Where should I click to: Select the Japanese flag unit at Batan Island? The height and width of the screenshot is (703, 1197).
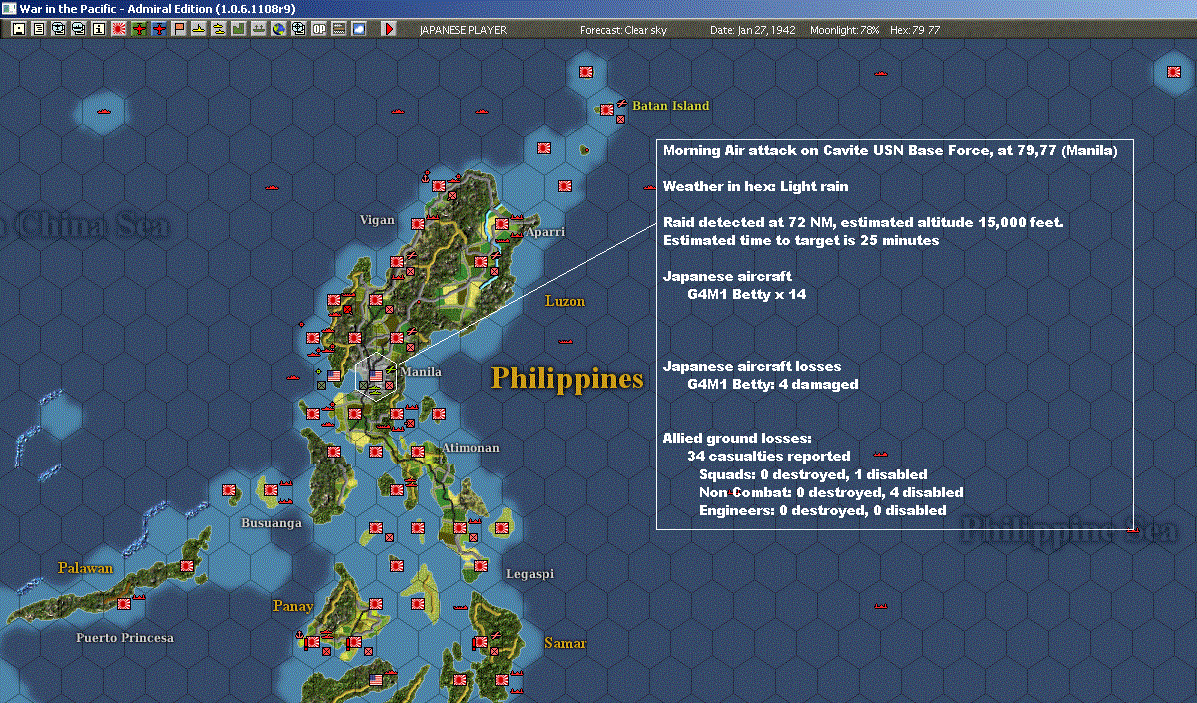point(607,110)
